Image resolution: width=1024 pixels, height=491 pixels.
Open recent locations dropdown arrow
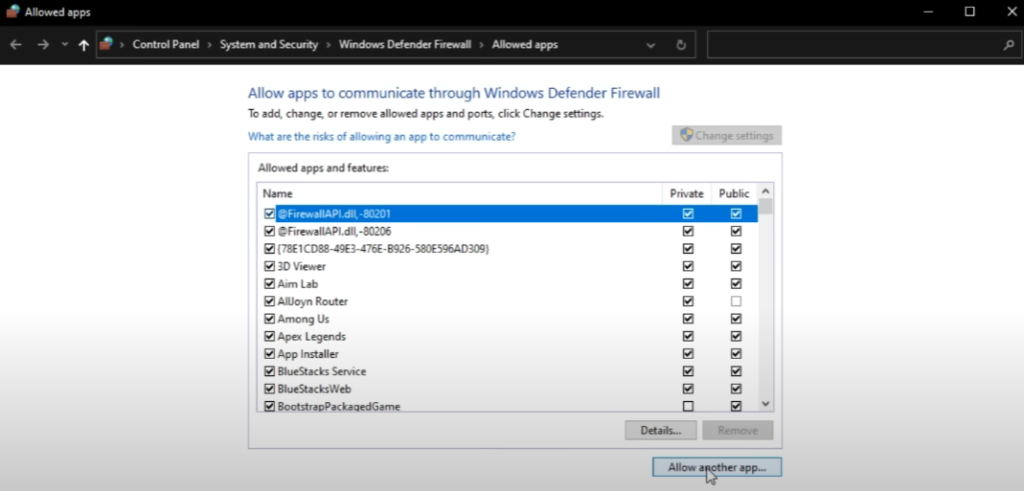pos(64,44)
